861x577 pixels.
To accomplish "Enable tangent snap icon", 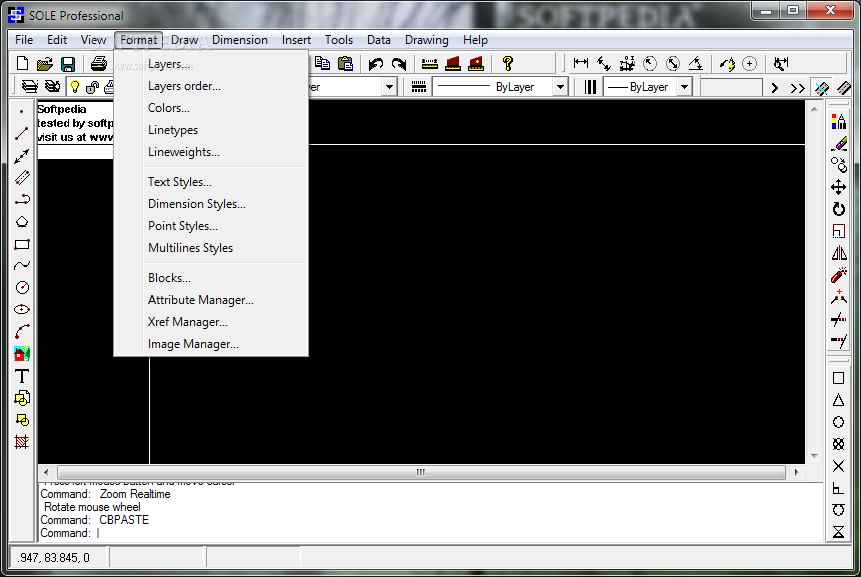I will 838,510.
